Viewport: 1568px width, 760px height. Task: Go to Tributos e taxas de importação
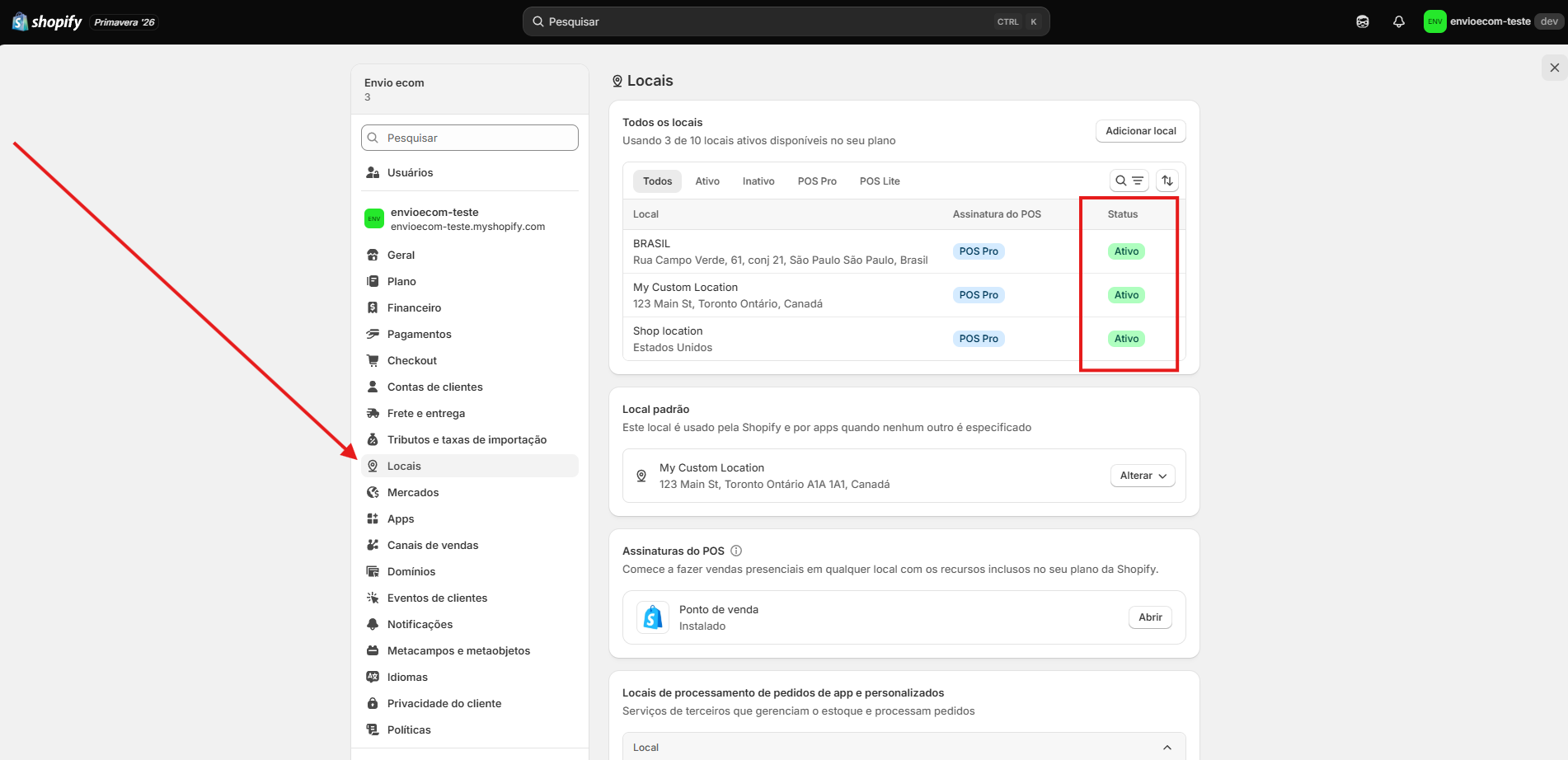click(x=470, y=439)
